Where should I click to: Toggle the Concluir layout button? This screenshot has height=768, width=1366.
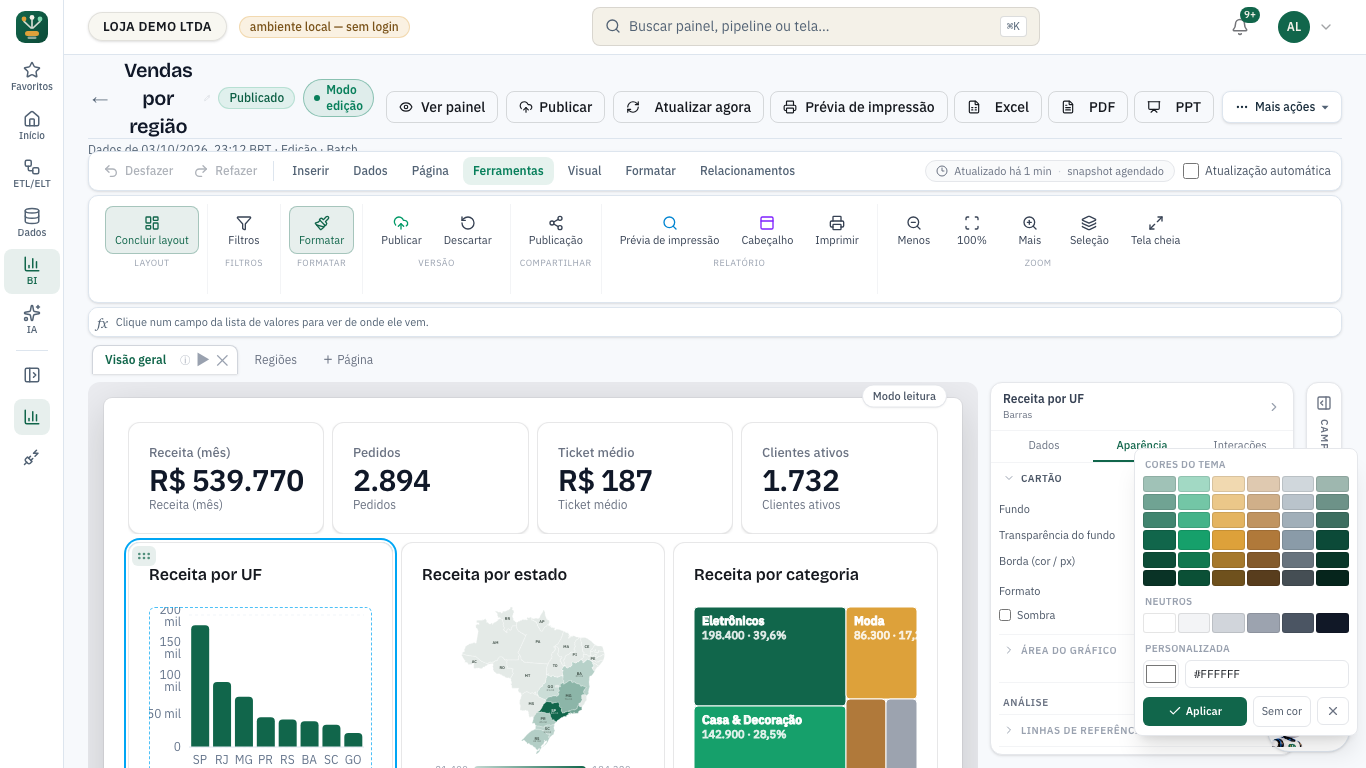[x=152, y=230]
